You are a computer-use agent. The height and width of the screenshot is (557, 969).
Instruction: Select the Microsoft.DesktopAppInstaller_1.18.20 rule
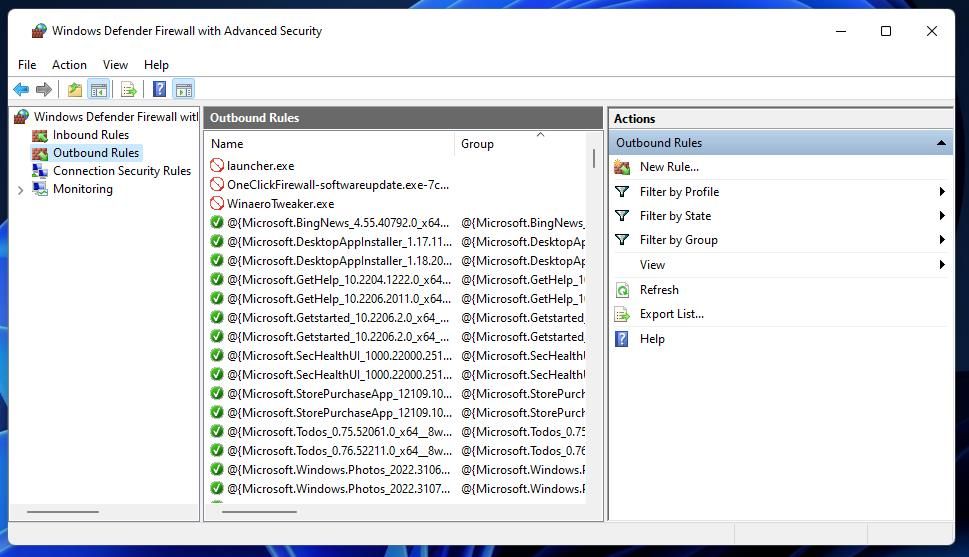tap(339, 261)
